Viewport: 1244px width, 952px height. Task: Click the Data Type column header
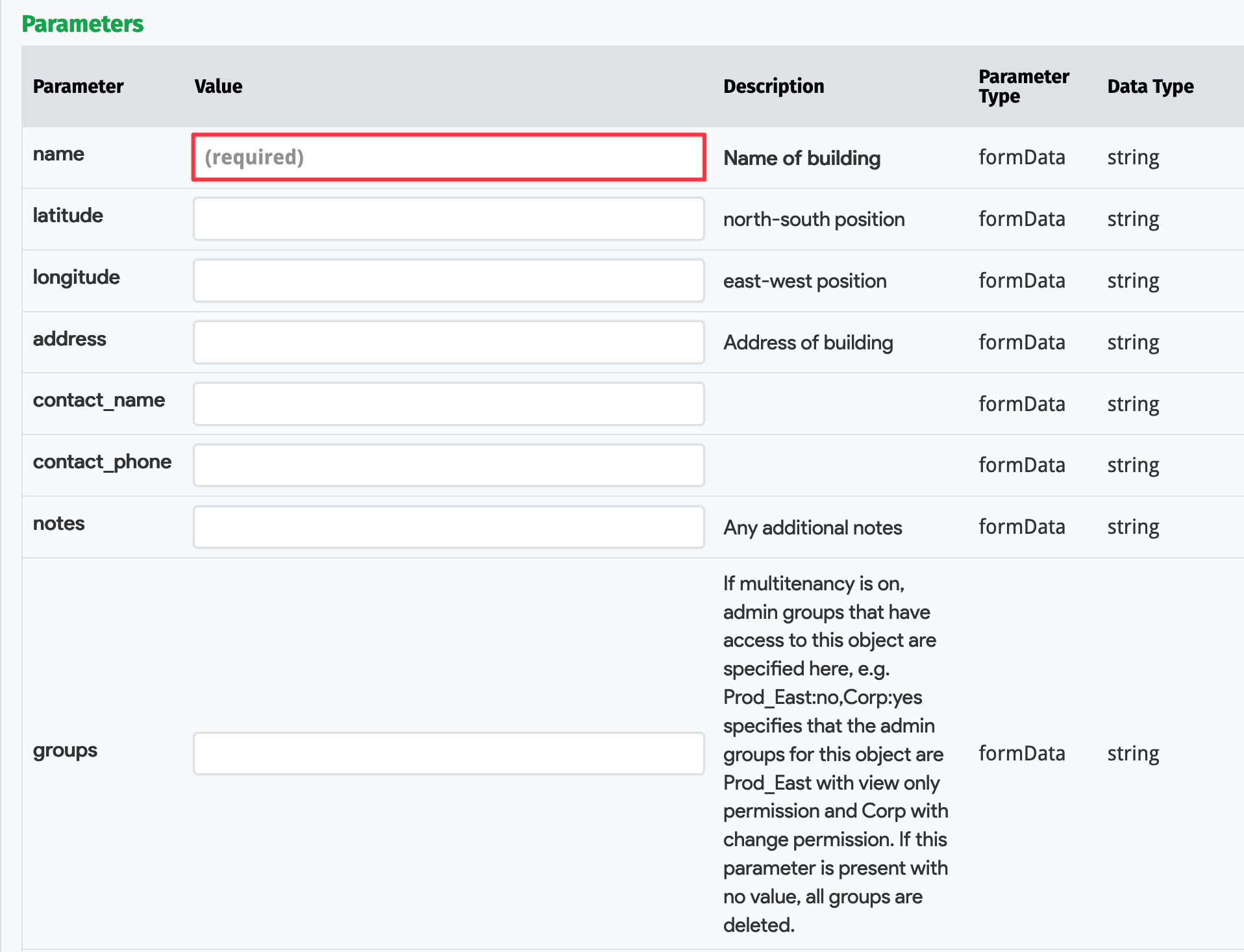pyautogui.click(x=1150, y=86)
